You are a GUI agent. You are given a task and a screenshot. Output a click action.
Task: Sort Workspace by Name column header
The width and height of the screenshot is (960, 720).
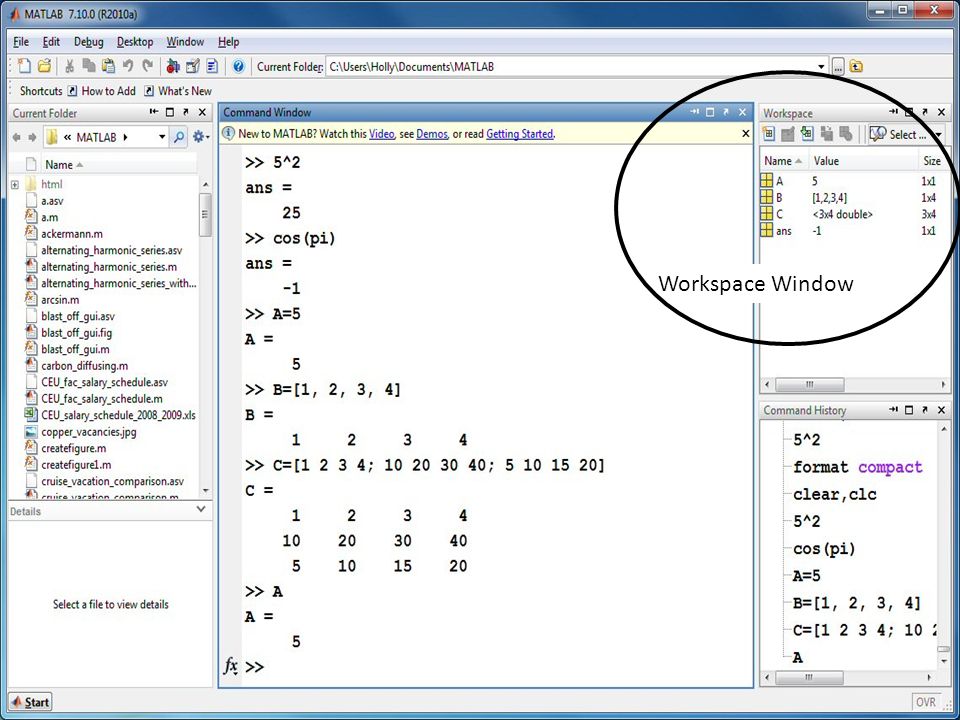tap(783, 161)
